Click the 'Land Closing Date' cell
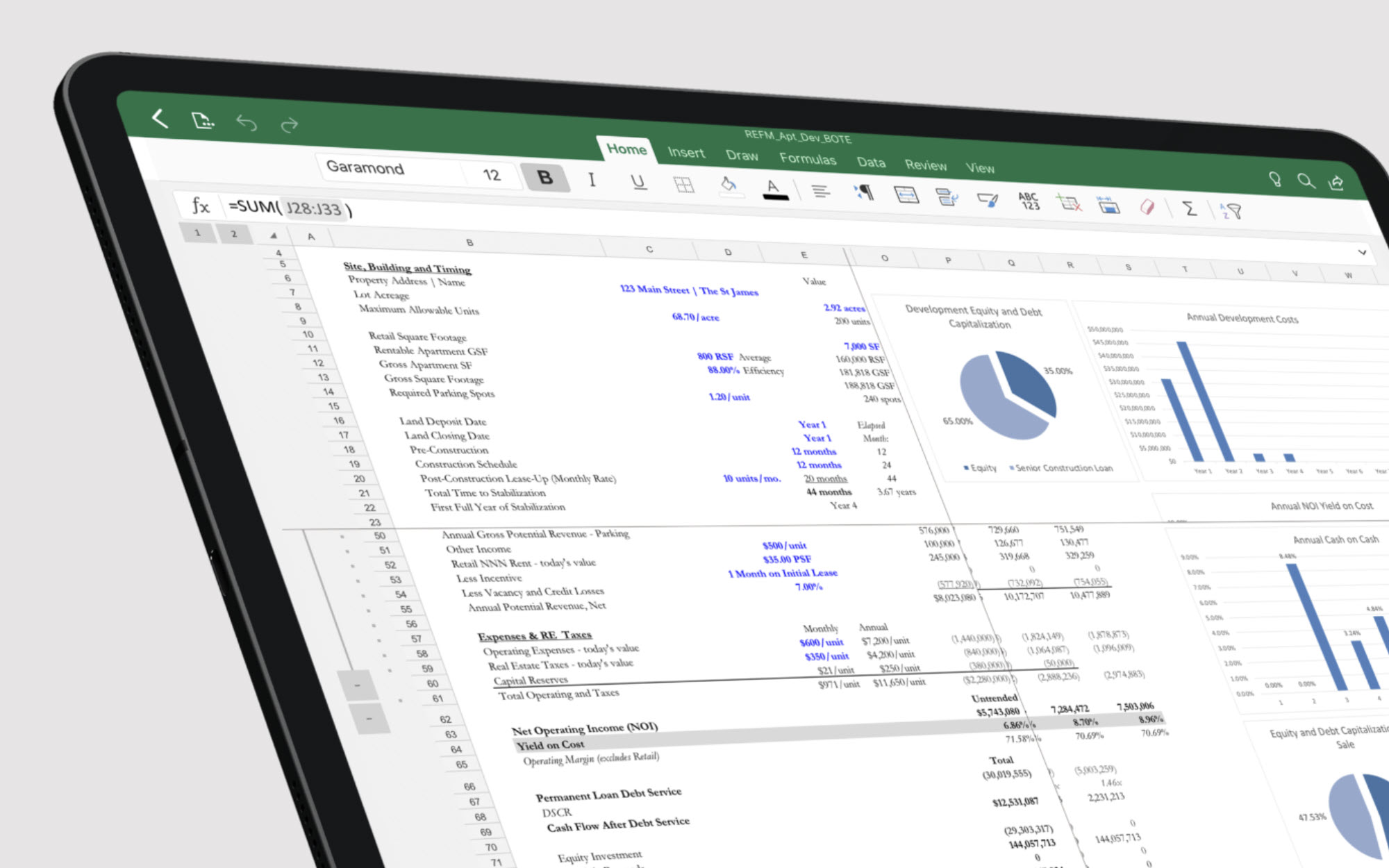 447,435
